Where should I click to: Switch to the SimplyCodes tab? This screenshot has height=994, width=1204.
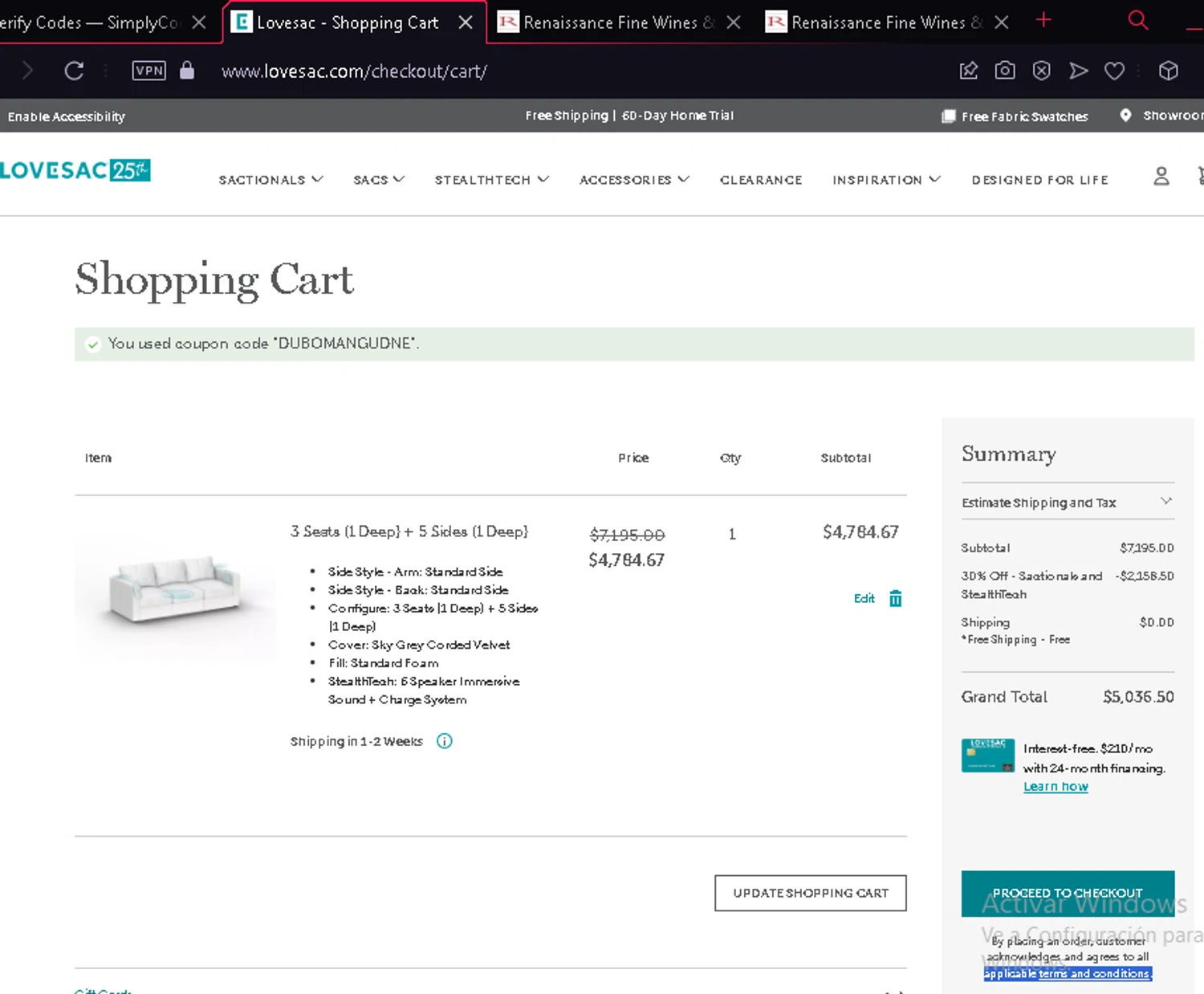(88, 22)
